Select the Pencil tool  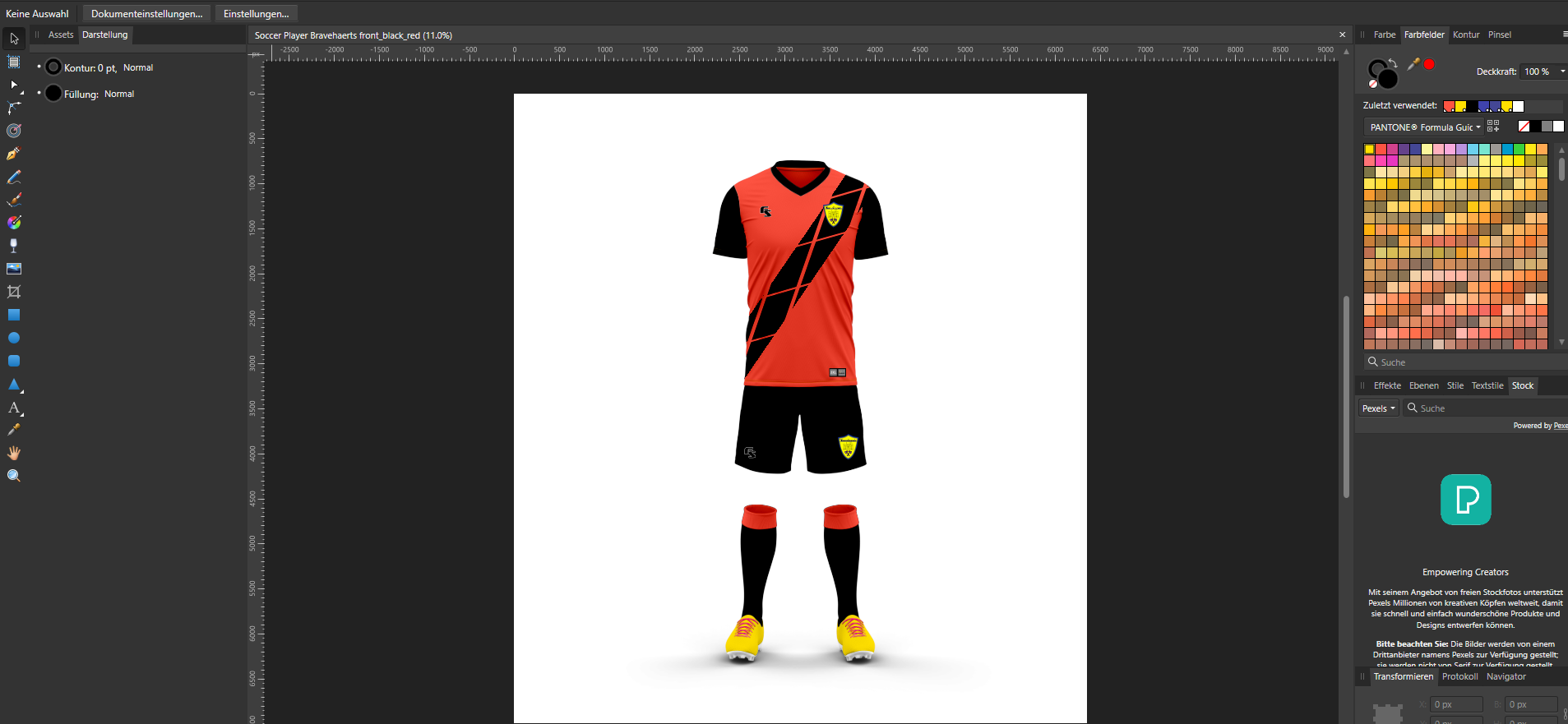14,177
